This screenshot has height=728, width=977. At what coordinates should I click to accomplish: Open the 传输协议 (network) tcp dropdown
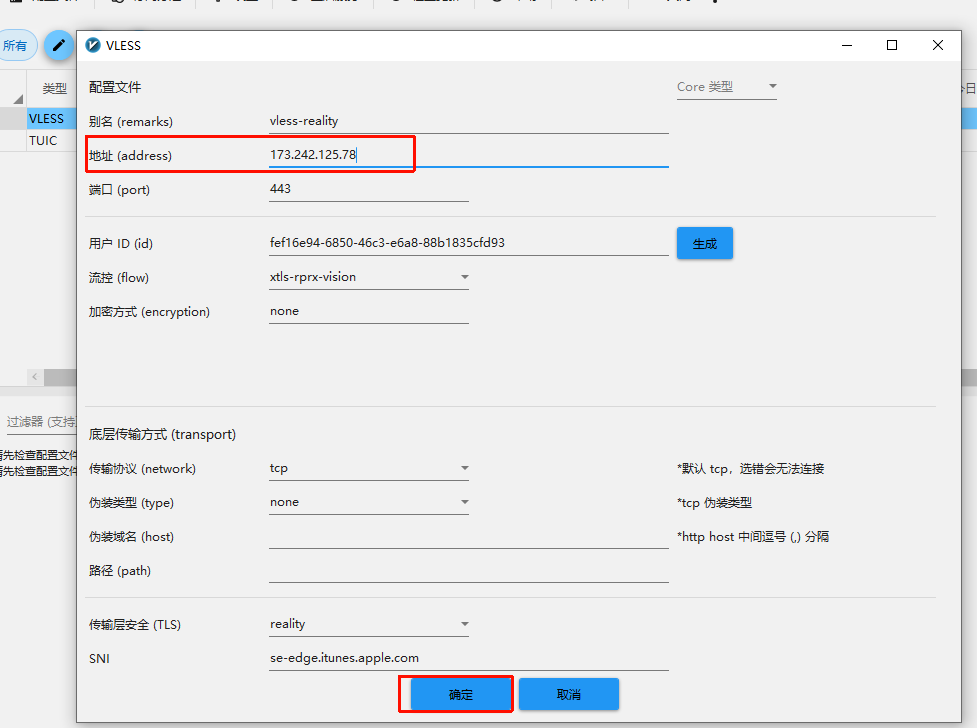368,468
